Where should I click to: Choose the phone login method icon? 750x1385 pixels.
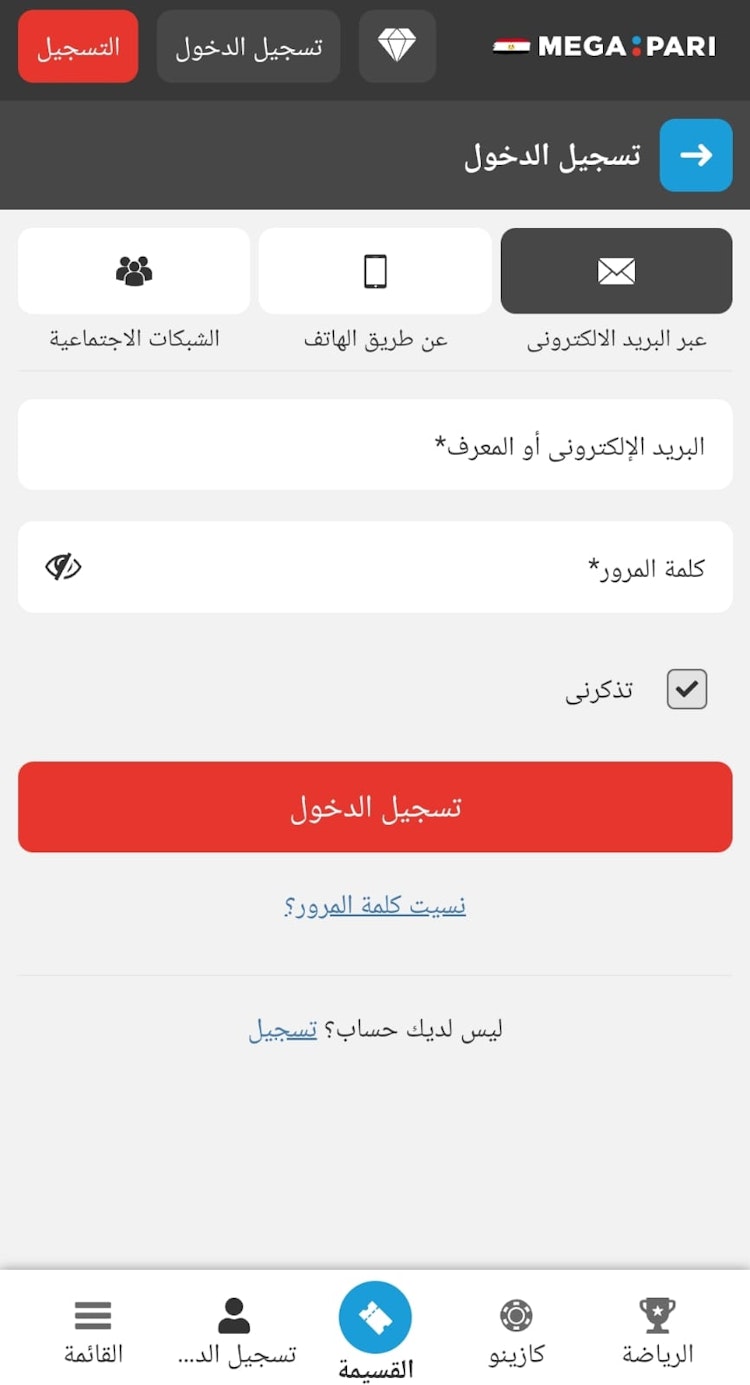(x=375, y=271)
